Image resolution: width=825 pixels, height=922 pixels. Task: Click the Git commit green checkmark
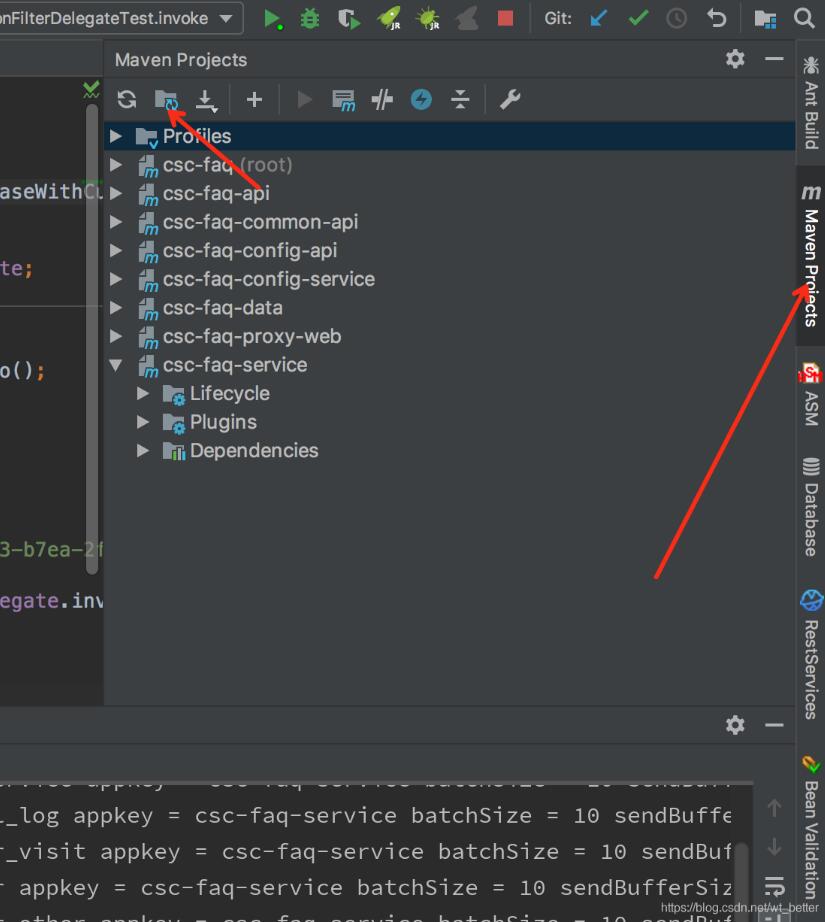tap(638, 18)
